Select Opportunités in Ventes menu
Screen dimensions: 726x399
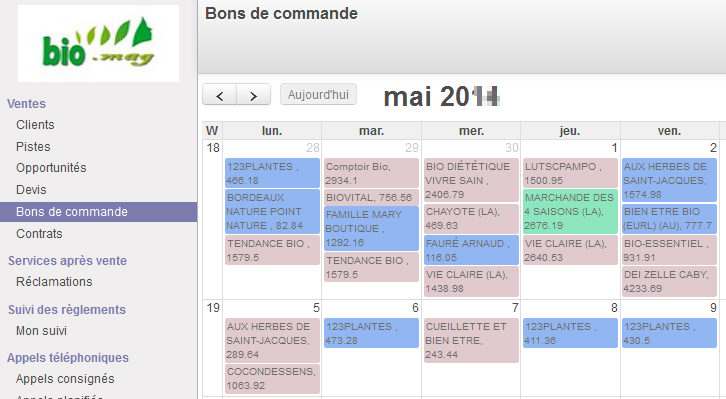(x=51, y=168)
